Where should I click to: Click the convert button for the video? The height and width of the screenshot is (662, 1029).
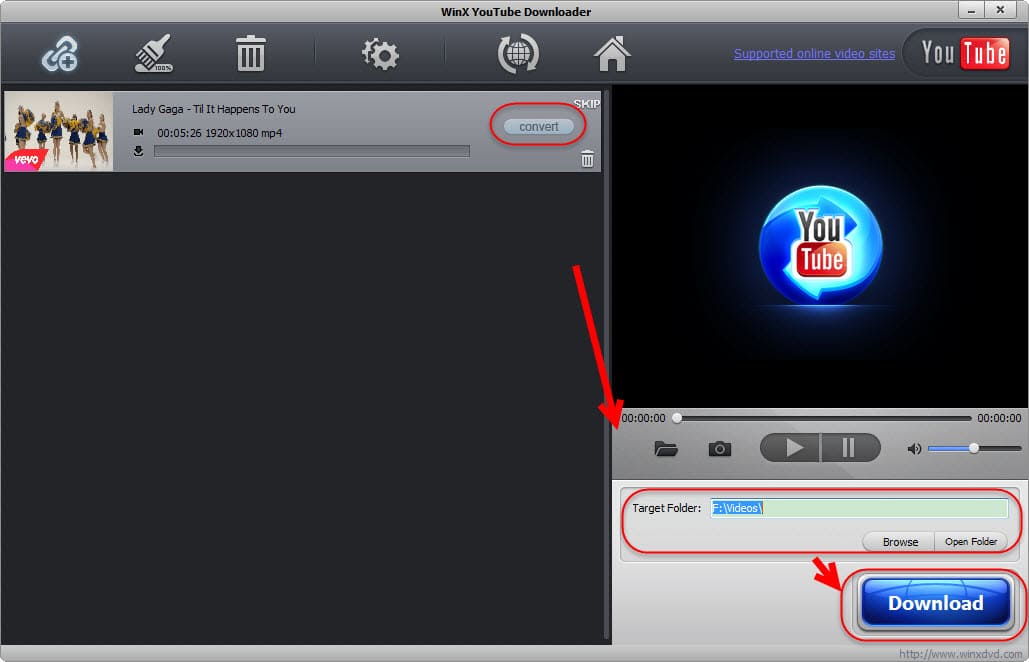pyautogui.click(x=539, y=127)
